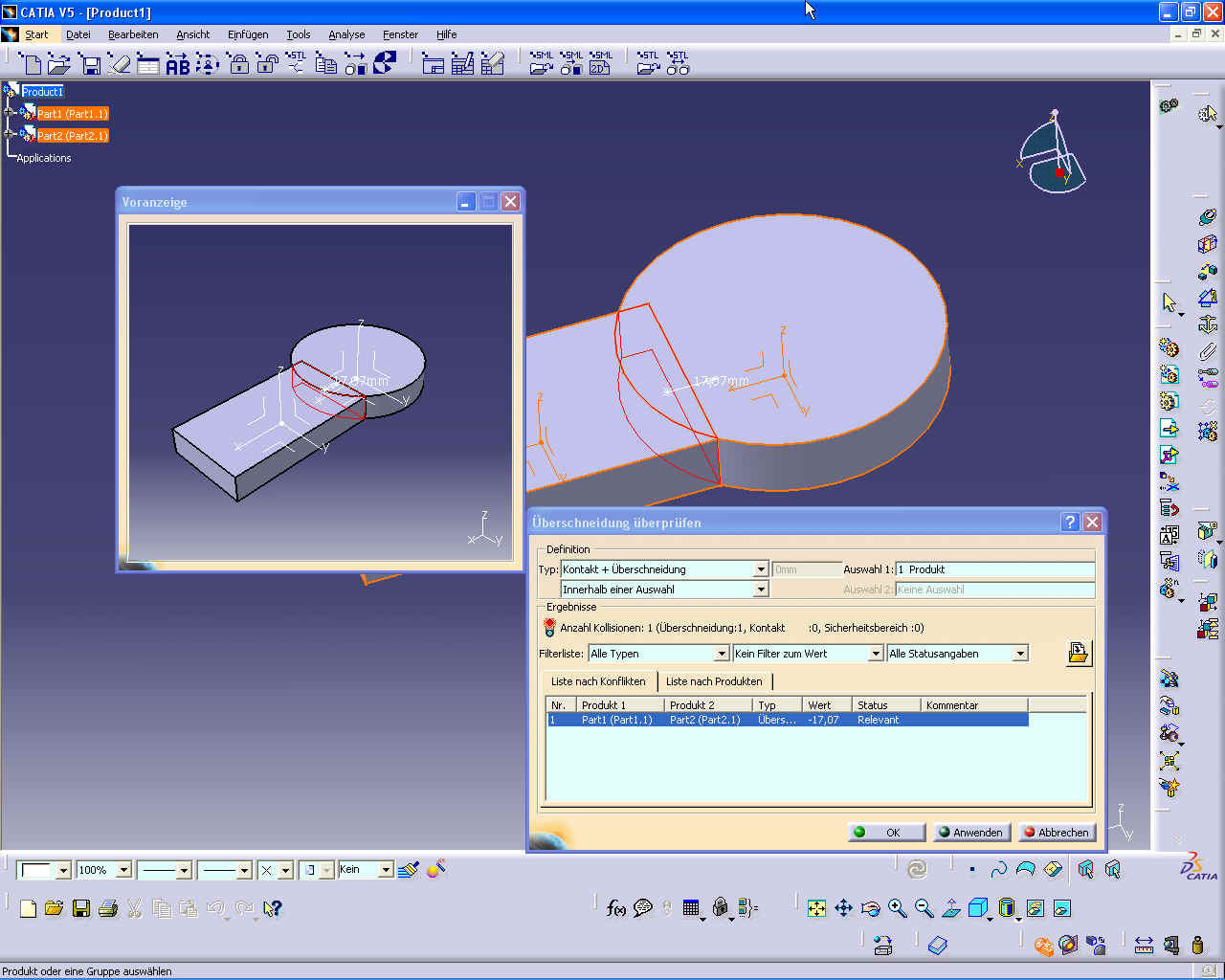Image resolution: width=1225 pixels, height=980 pixels.
Task: Open the 100% transparency dropdown
Action: point(123,870)
